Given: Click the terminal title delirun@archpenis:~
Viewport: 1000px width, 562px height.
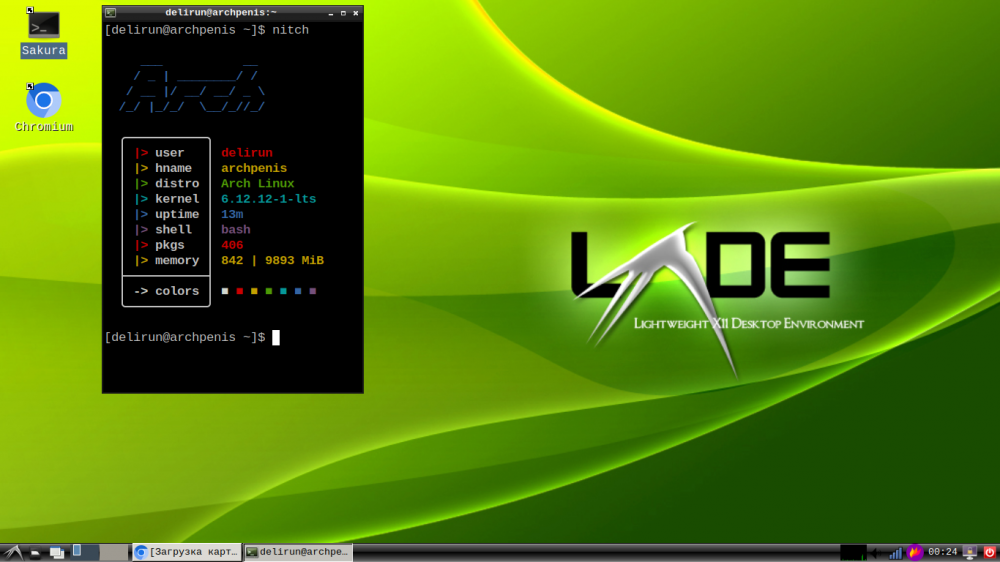Looking at the screenshot, I should pos(221,13).
